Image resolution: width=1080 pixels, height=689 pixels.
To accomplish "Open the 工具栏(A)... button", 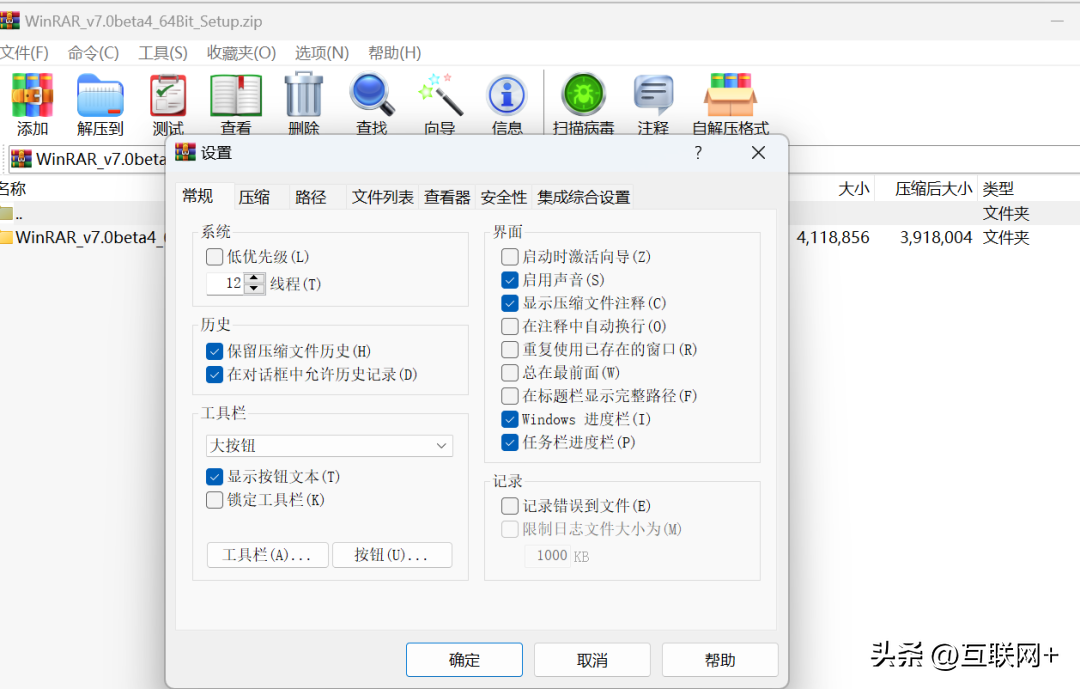I will click(x=267, y=555).
